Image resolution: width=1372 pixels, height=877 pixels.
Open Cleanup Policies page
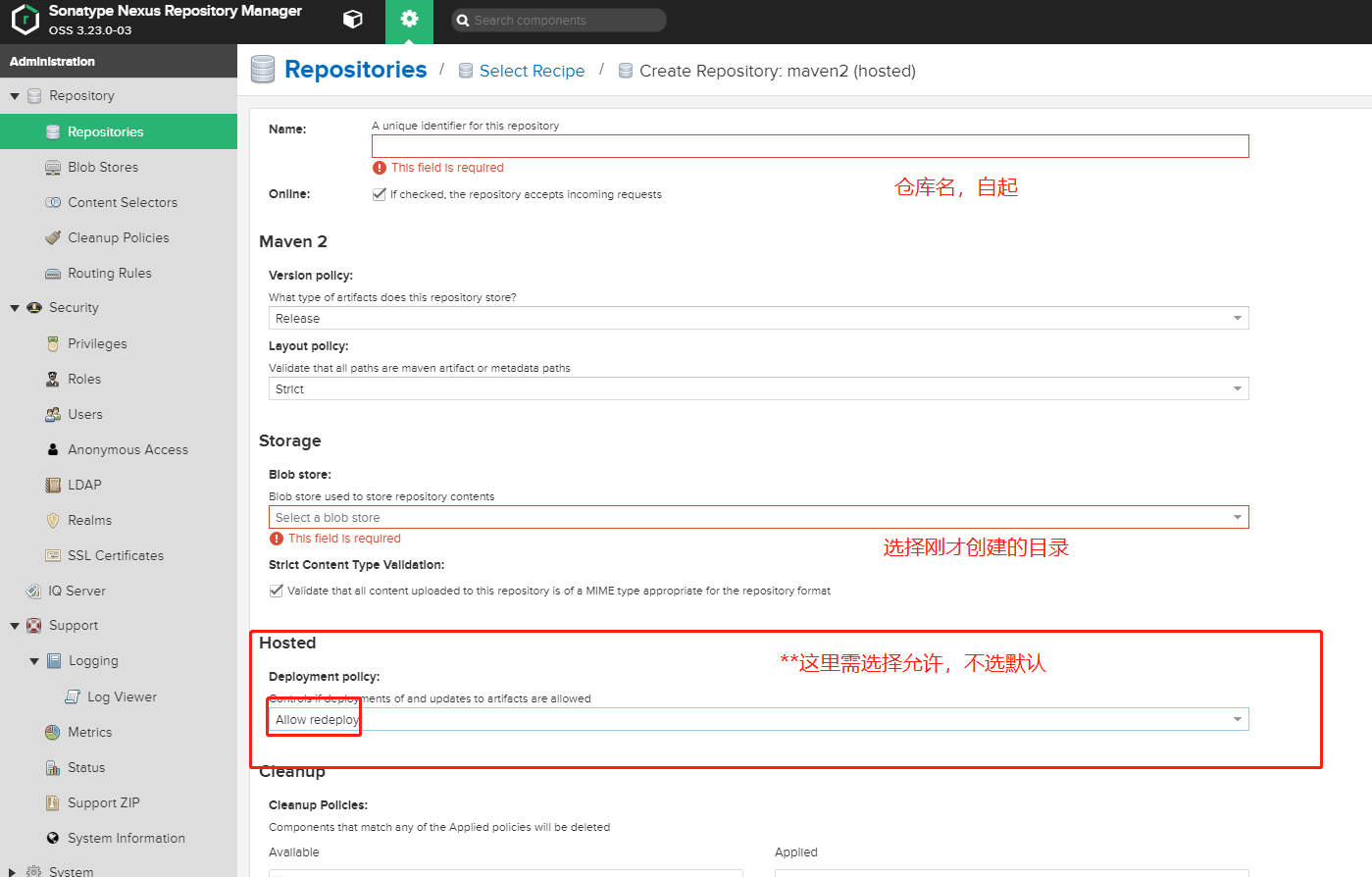(119, 237)
